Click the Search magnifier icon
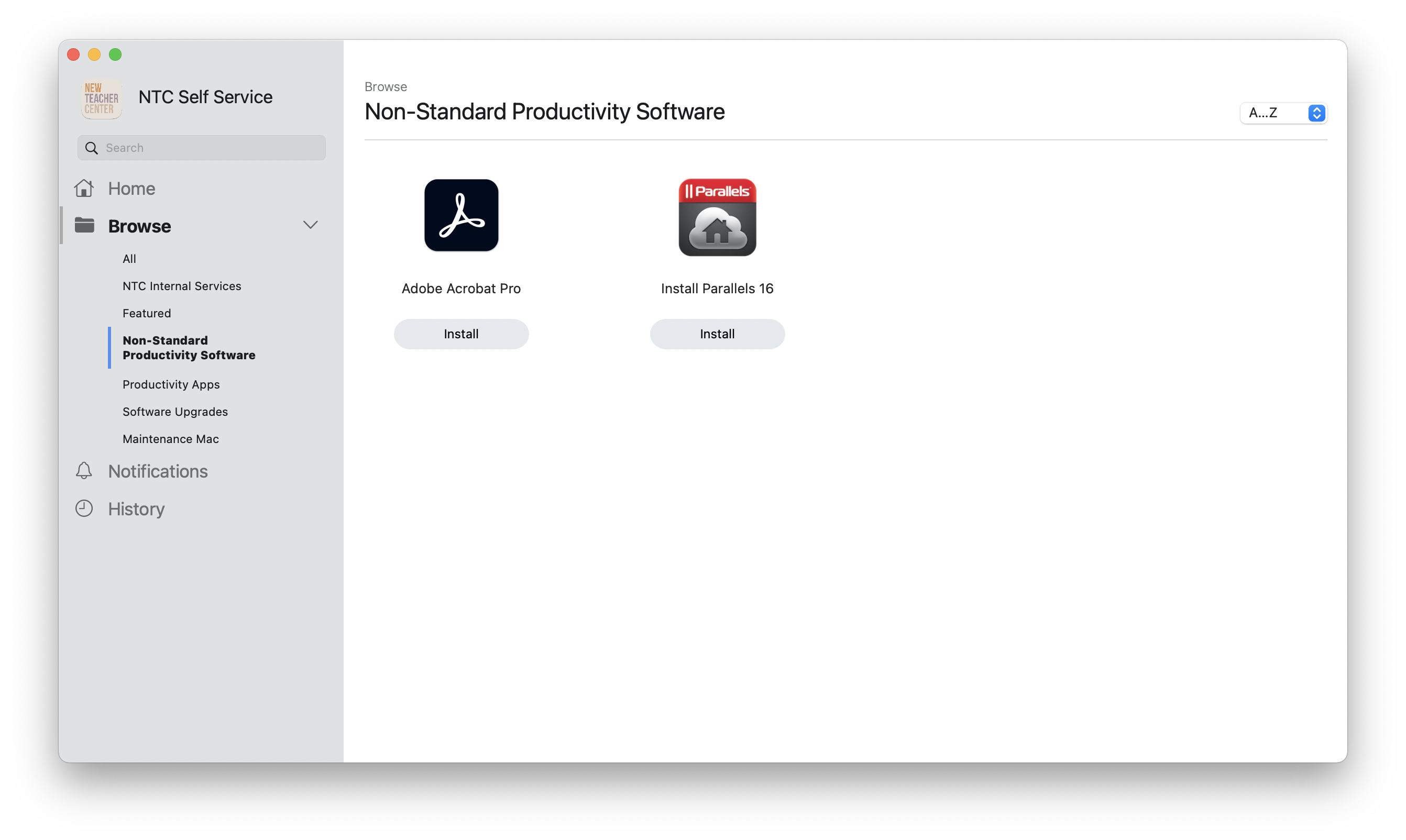 pos(92,148)
